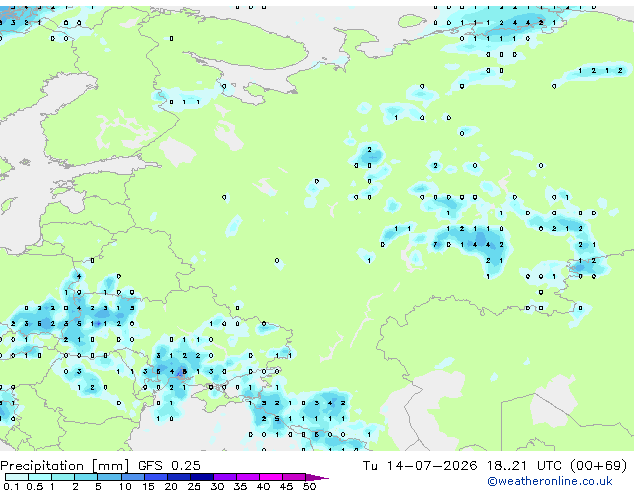634x490 pixels.
Task: Pick the legend swatch between 20 and 25
Action: (x=179, y=477)
